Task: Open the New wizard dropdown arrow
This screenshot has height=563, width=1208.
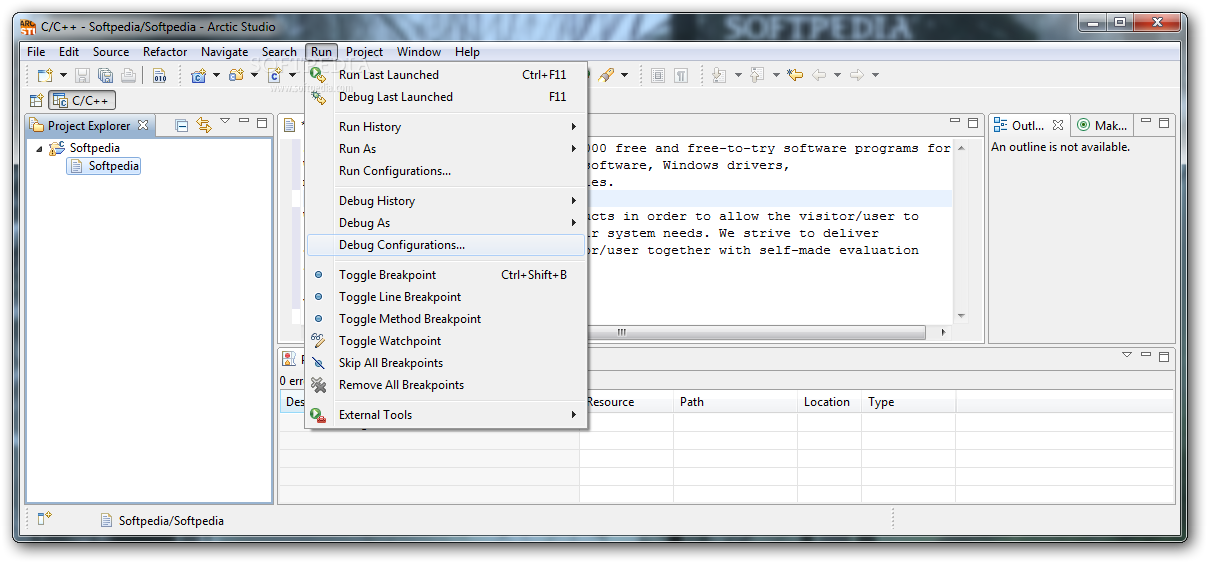Action: (x=63, y=75)
